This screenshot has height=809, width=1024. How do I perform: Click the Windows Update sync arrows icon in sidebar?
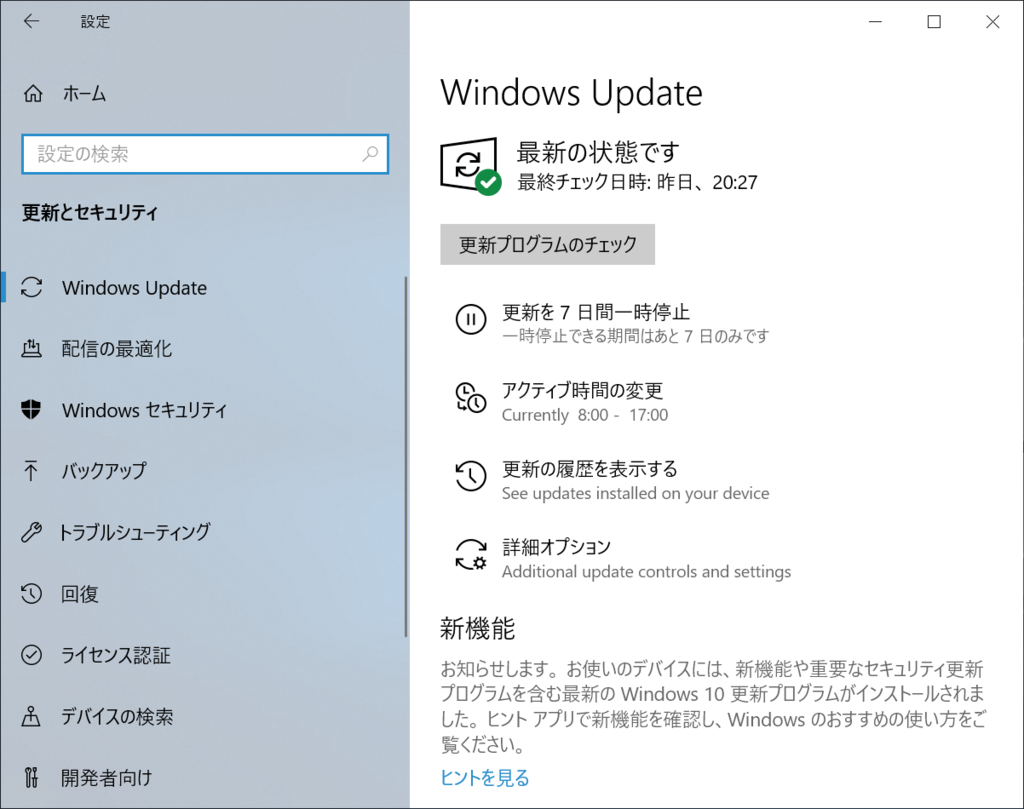[x=31, y=288]
